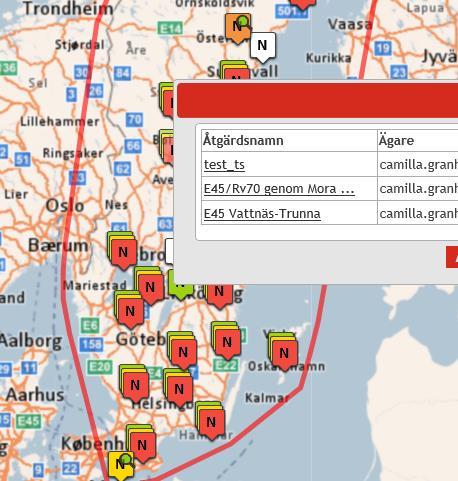This screenshot has width=458, height=481.
Task: Click the E14 road shield
Action: (170, 29)
